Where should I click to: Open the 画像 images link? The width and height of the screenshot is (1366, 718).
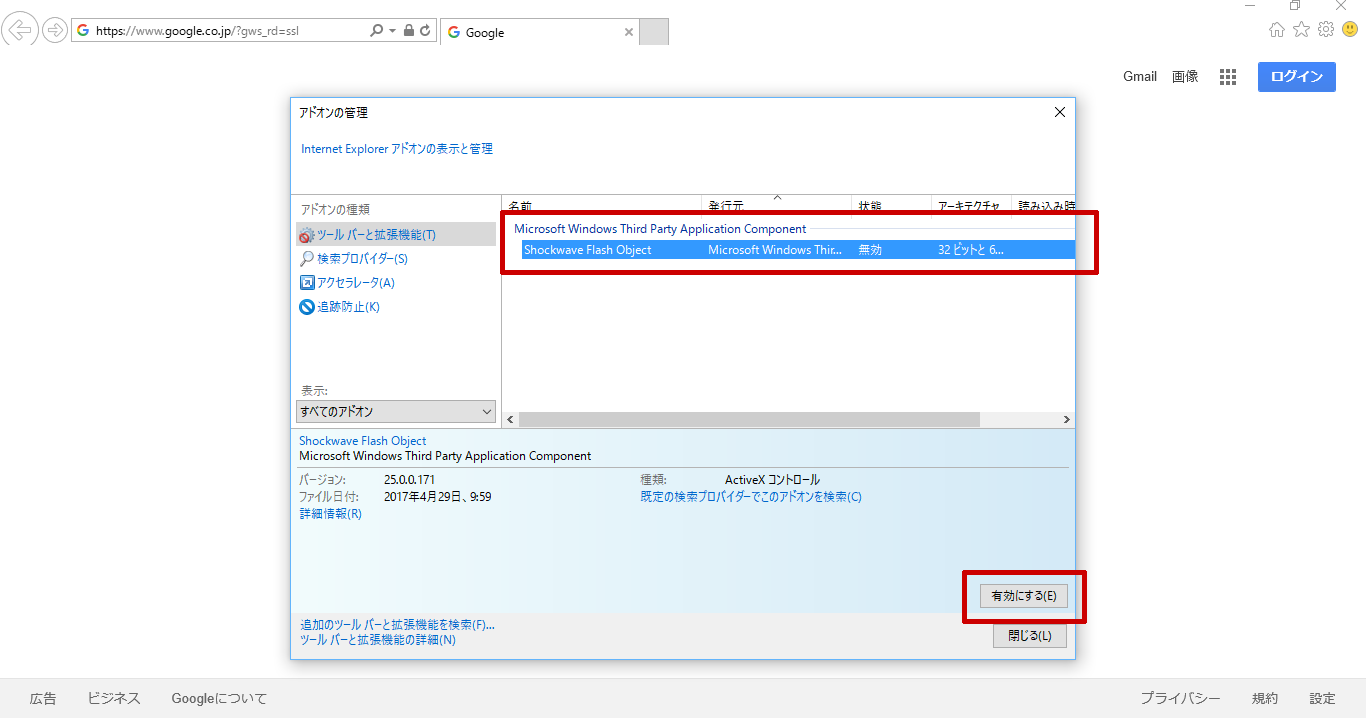(1185, 77)
